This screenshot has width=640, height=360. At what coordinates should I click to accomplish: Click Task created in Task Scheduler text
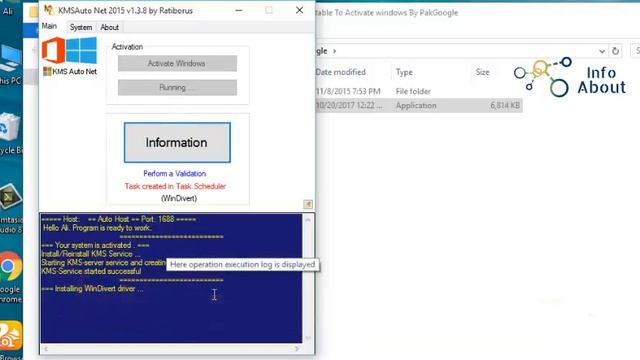click(x=175, y=186)
